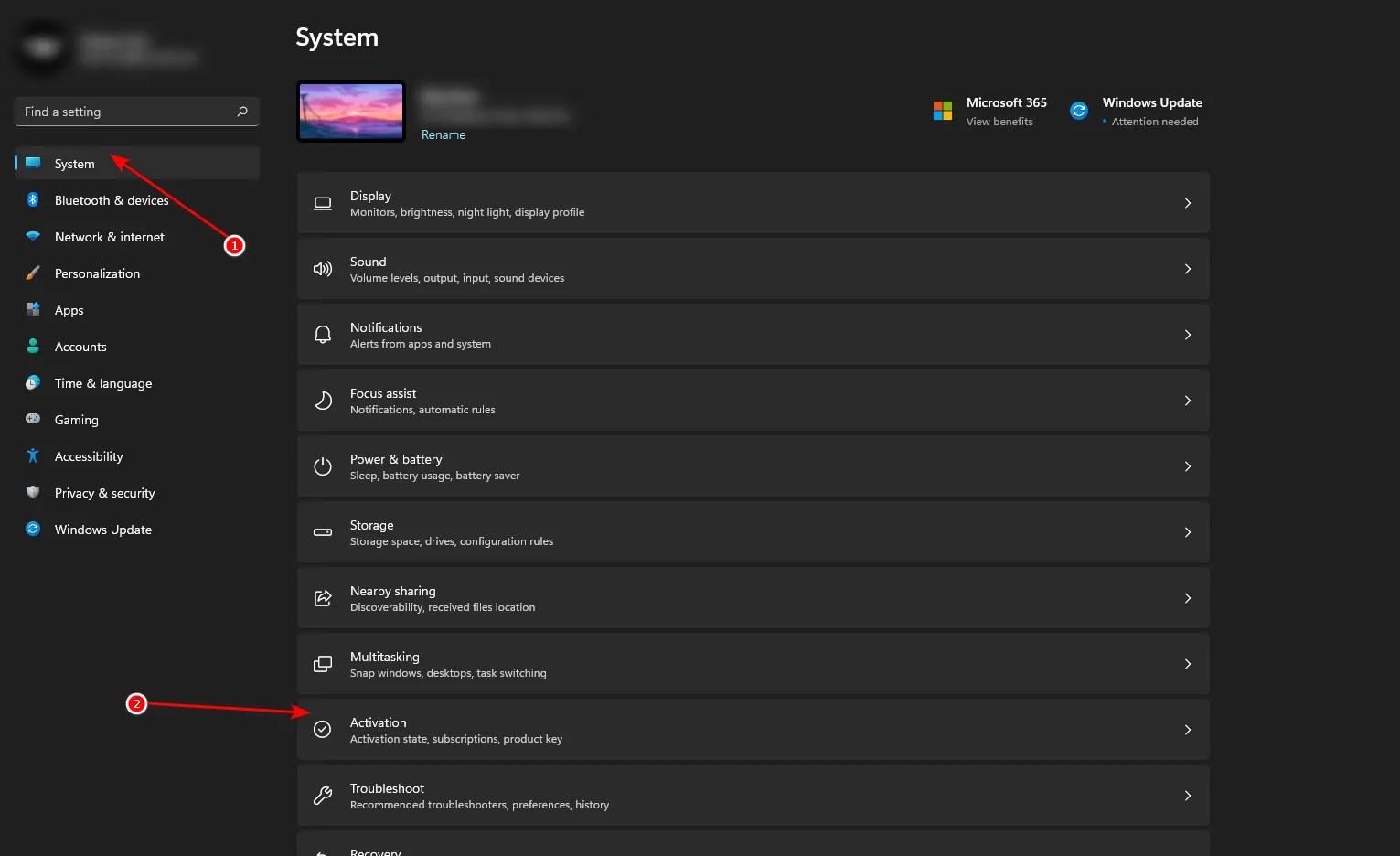This screenshot has width=1400, height=856.
Task: Open Privacy & security via its shield icon
Action: point(33,492)
